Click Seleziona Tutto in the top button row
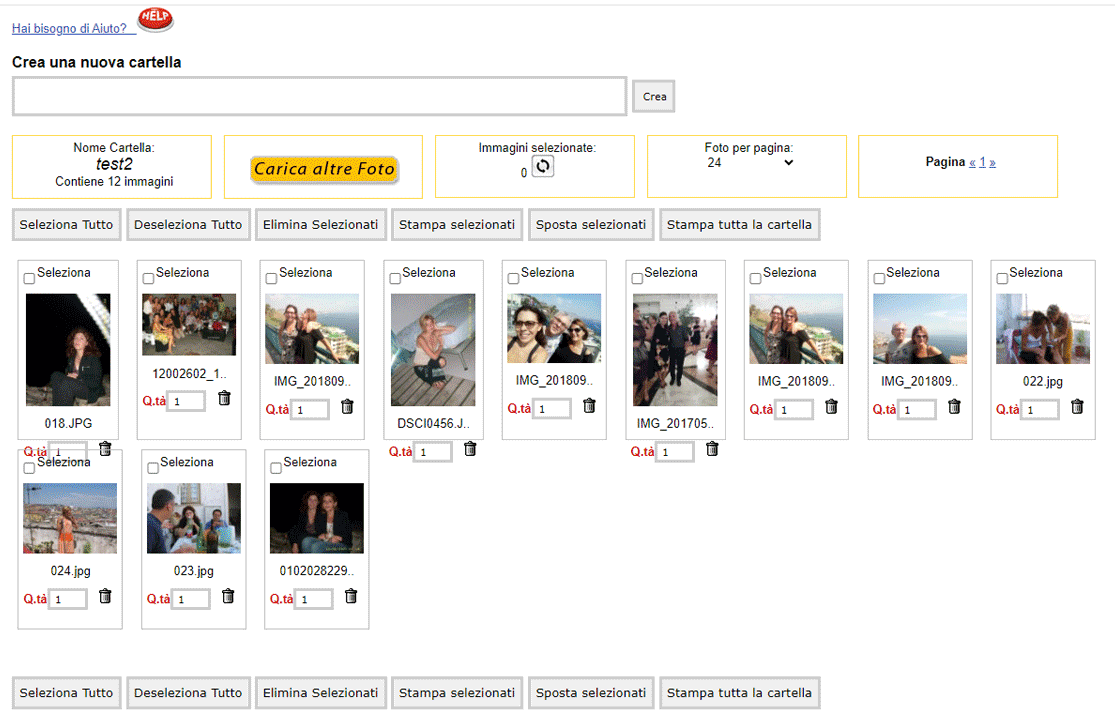1115x725 pixels. pos(67,225)
